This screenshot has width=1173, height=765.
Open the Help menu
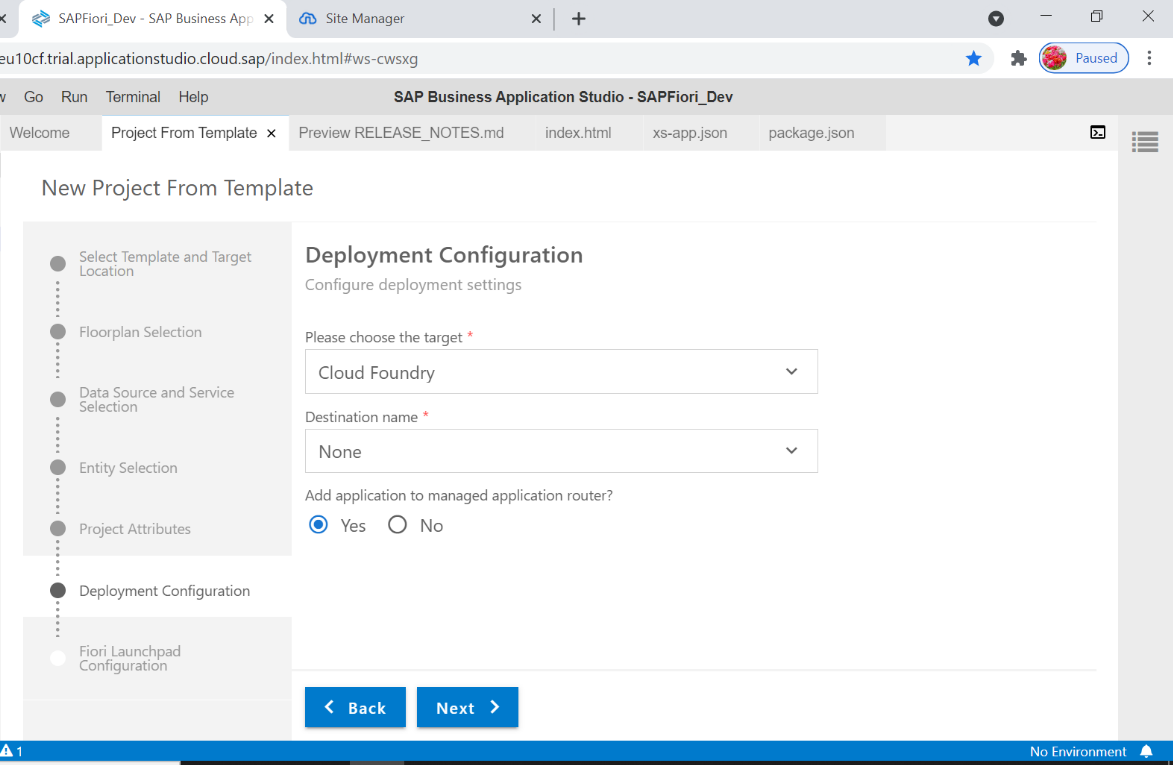tap(193, 97)
